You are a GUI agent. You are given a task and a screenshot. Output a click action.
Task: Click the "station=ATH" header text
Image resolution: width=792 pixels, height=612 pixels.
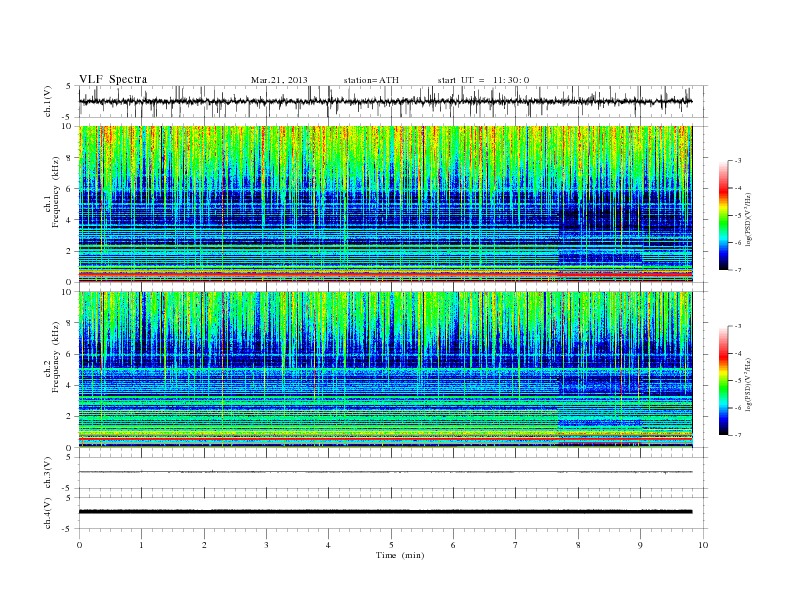[x=371, y=80]
